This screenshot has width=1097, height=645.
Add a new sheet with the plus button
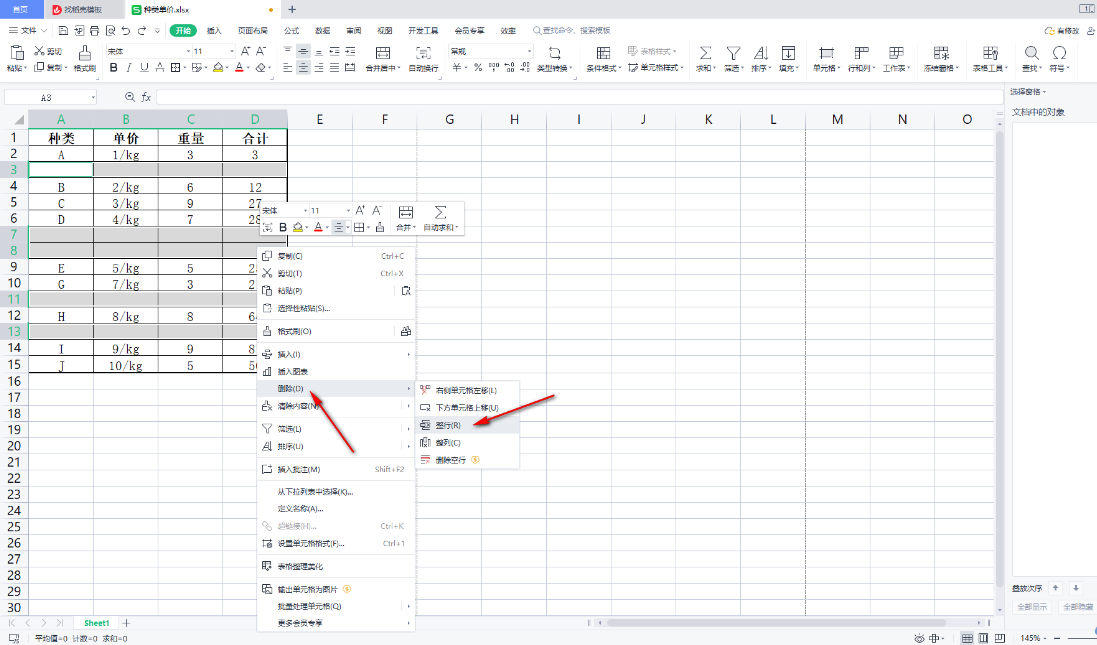coord(127,623)
